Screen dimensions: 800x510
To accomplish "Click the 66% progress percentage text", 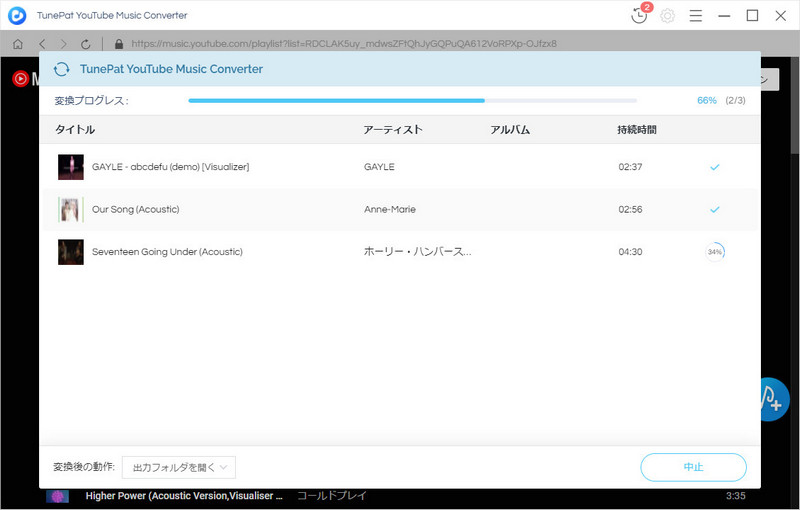I will click(x=707, y=100).
